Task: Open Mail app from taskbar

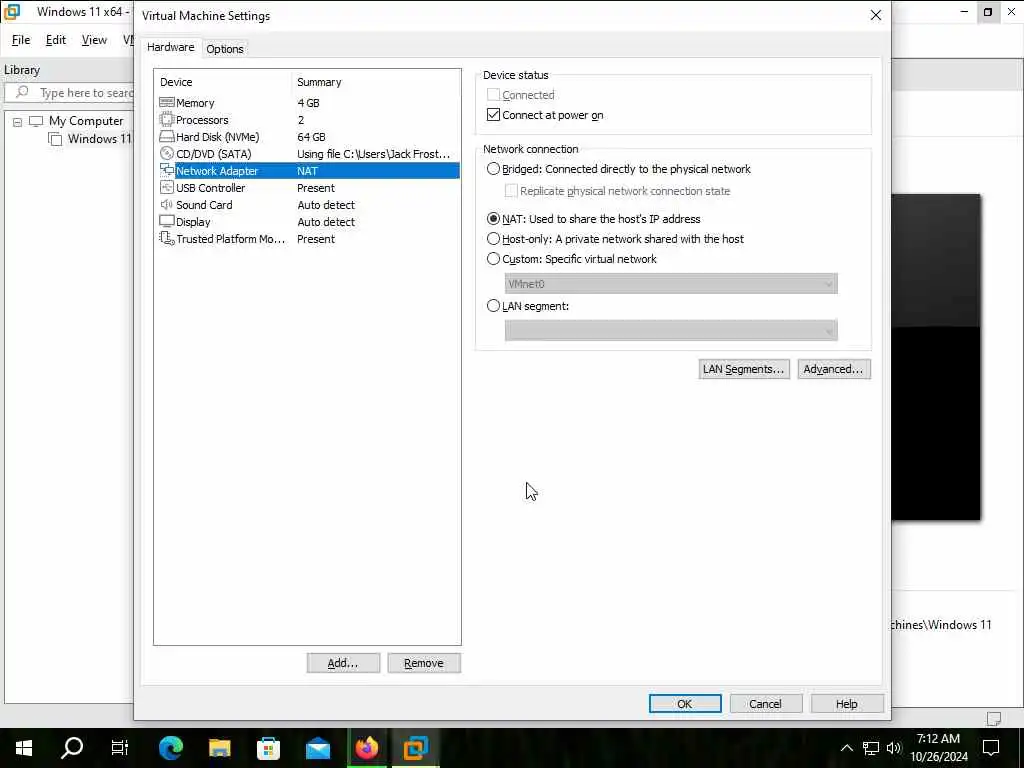Action: 318,748
